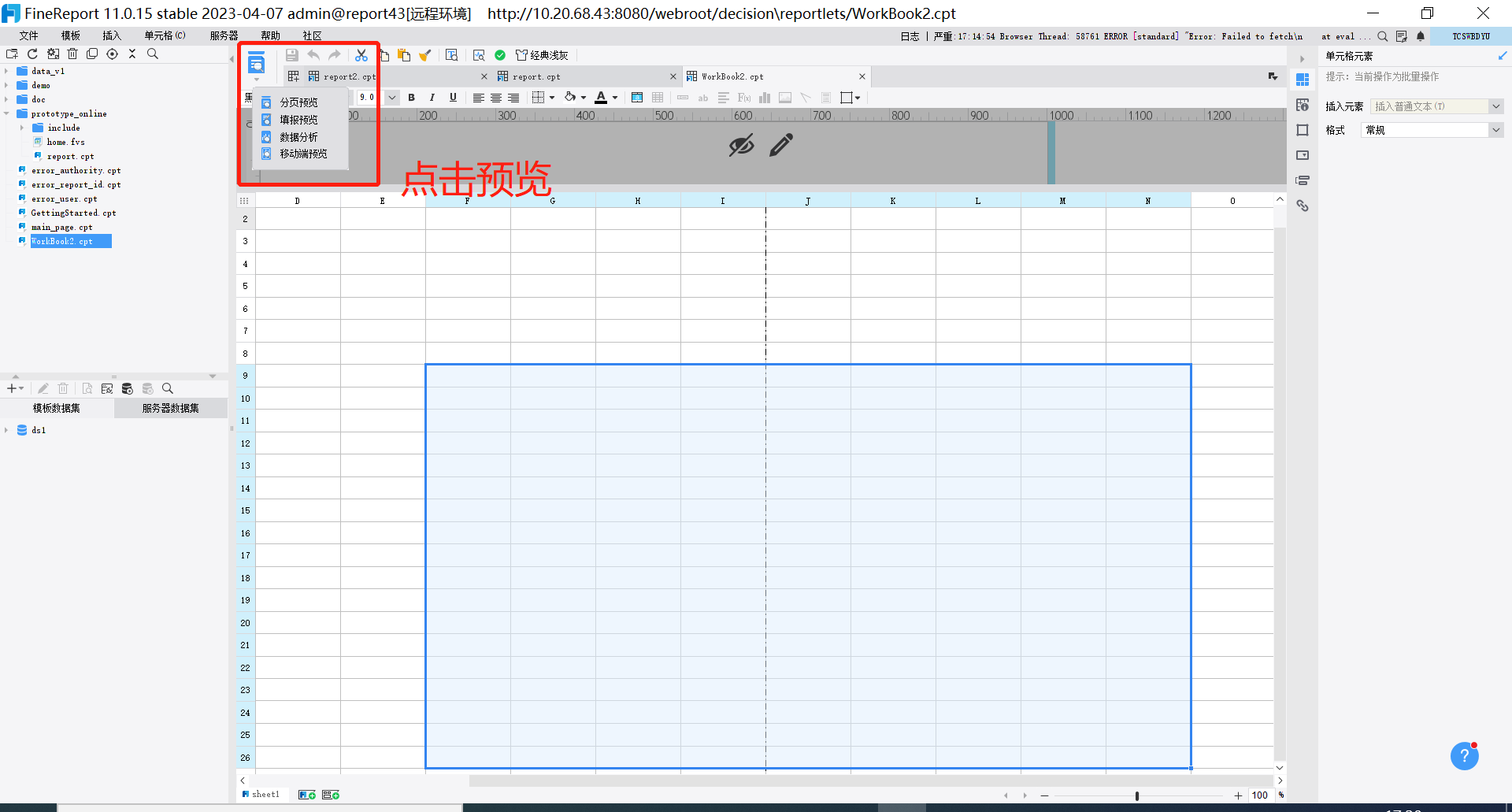Expand the demo folder
Image resolution: width=1512 pixels, height=812 pixels.
(x=6, y=85)
